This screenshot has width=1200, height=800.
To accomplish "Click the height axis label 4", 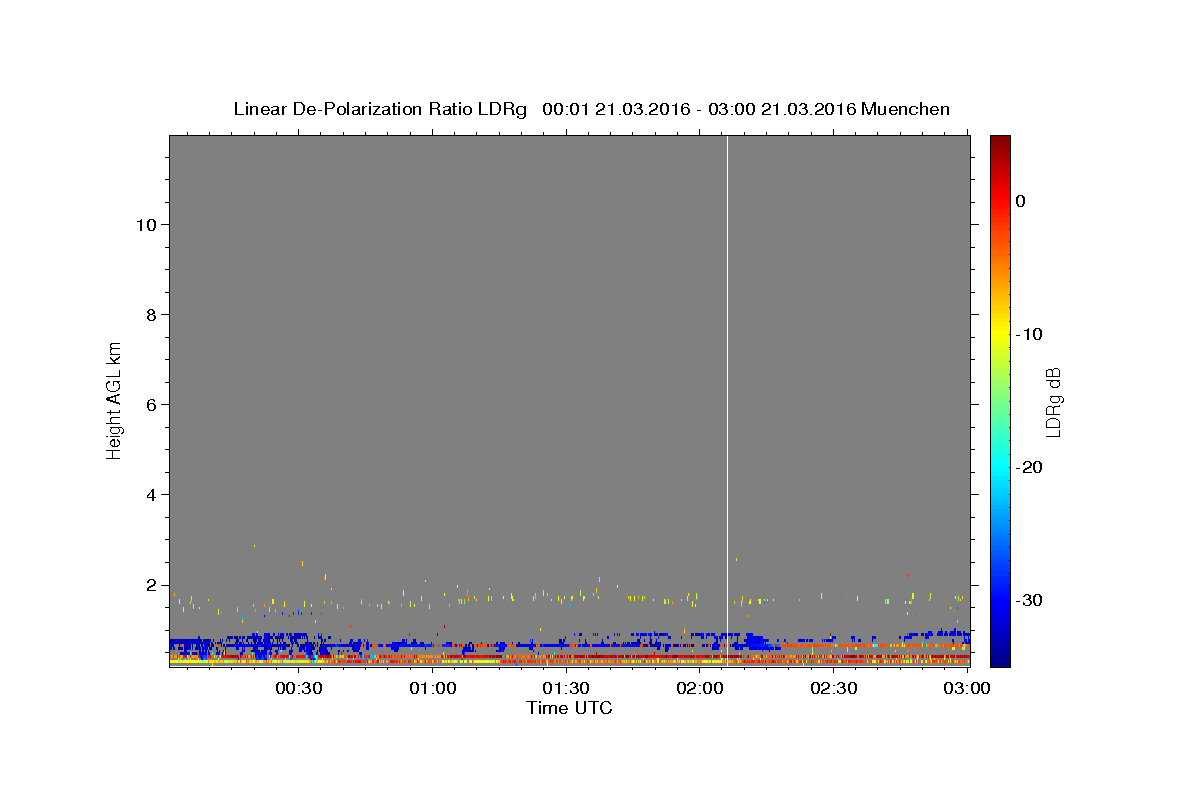I will point(149,494).
